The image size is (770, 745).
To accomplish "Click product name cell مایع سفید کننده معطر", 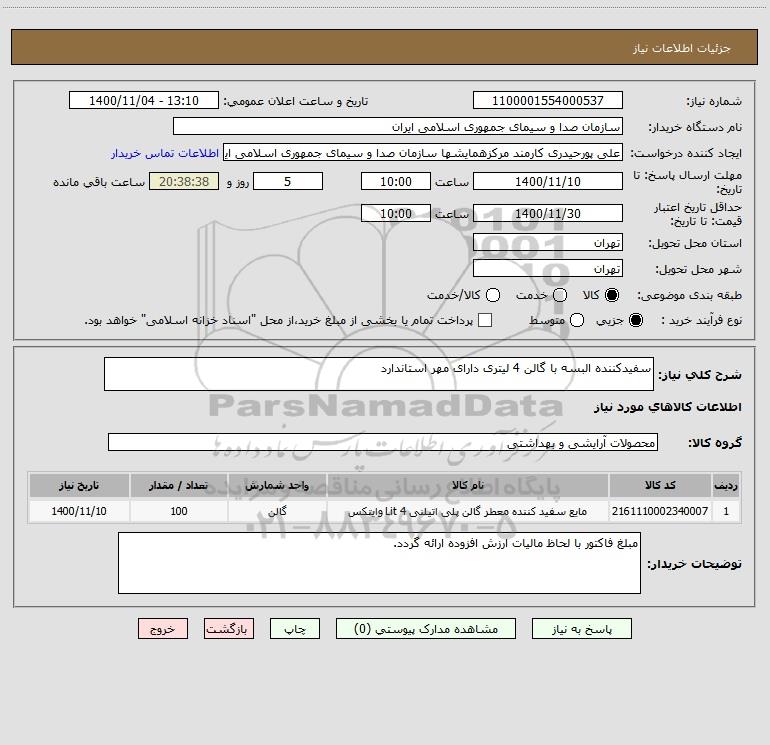I will pyautogui.click(x=468, y=511).
